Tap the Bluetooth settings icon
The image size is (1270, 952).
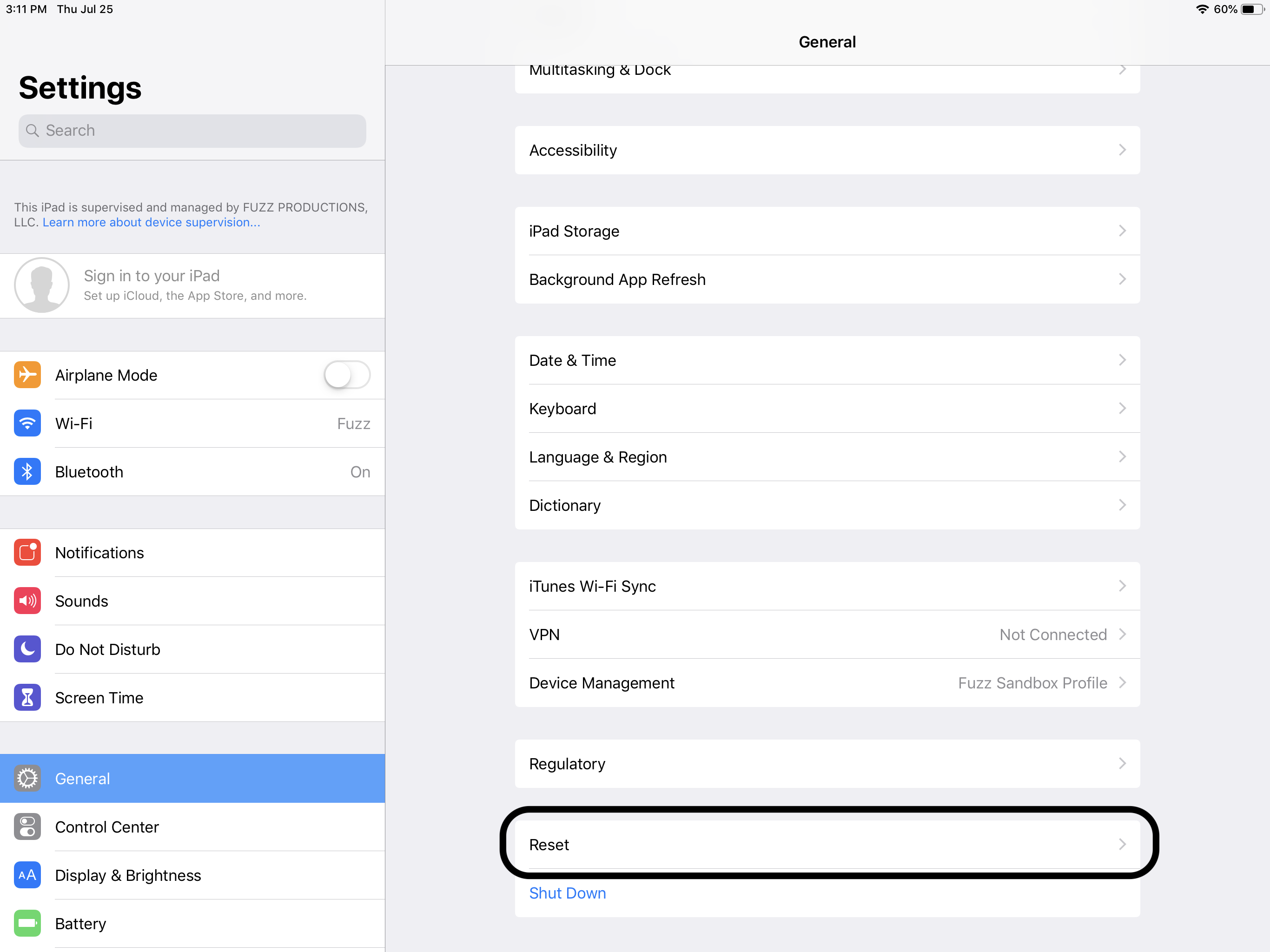26,472
